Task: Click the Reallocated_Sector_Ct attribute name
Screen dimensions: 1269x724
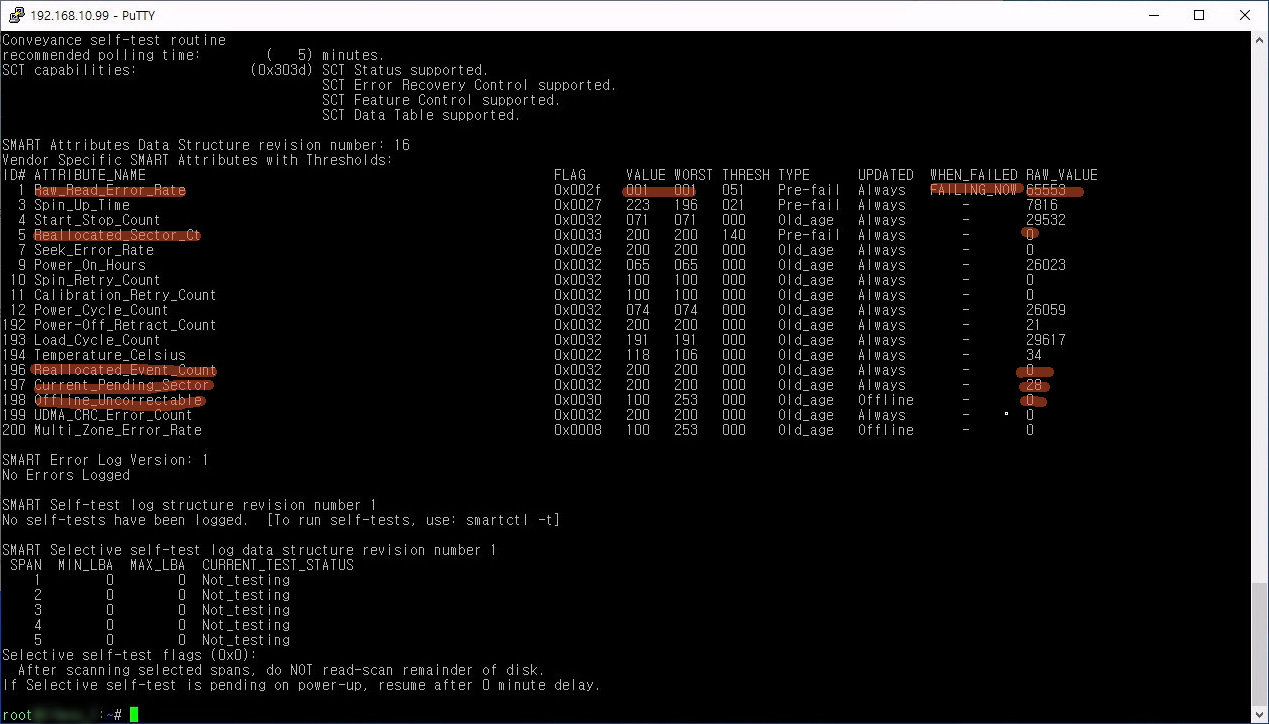Action: 117,235
